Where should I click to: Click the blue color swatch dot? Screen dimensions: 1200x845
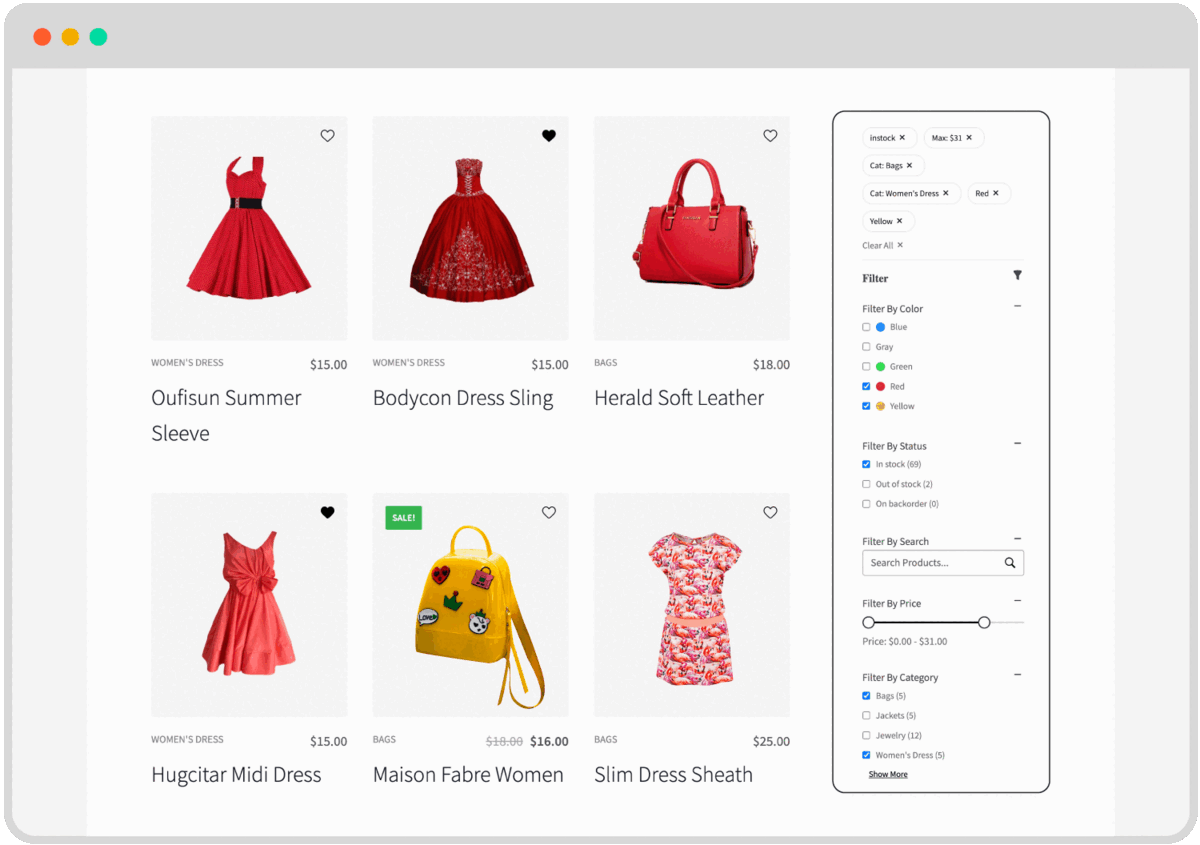click(881, 327)
